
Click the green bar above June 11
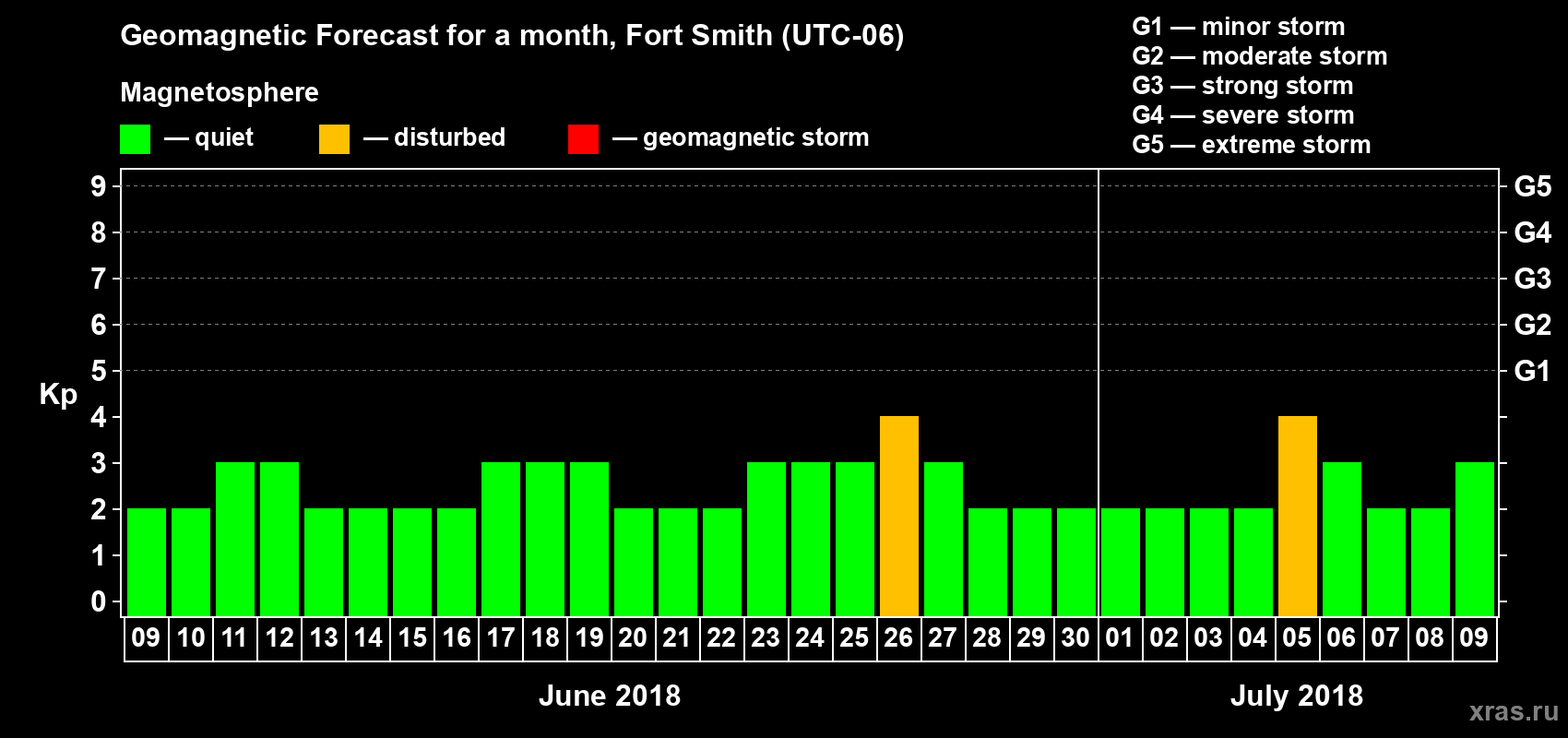[x=235, y=539]
